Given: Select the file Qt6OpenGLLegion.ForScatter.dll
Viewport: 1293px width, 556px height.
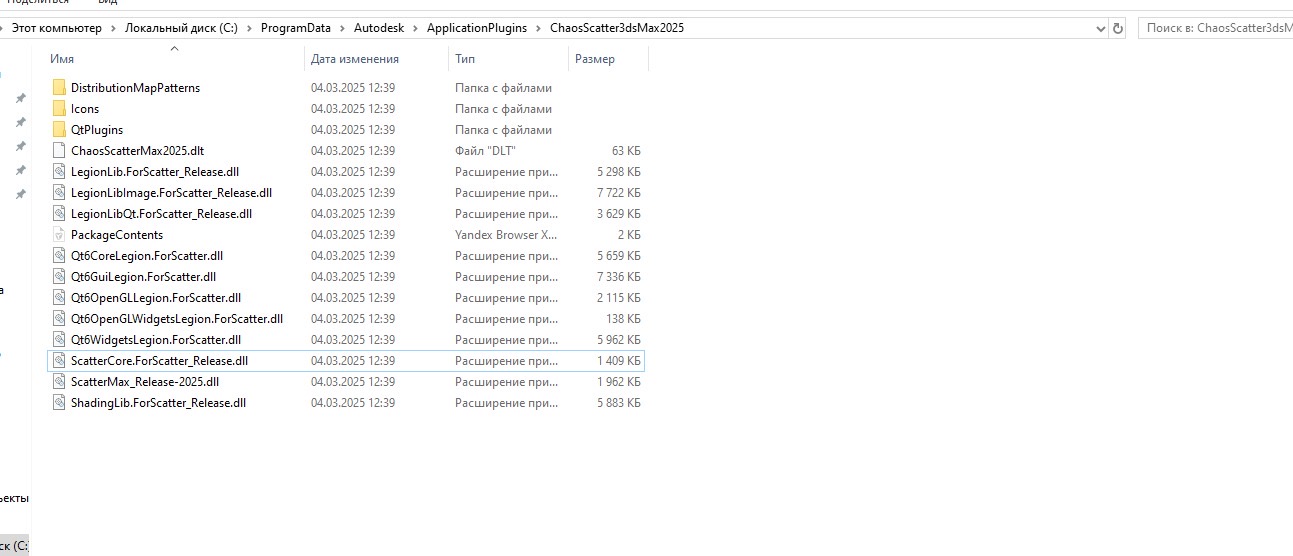Looking at the screenshot, I should click(x=156, y=298).
